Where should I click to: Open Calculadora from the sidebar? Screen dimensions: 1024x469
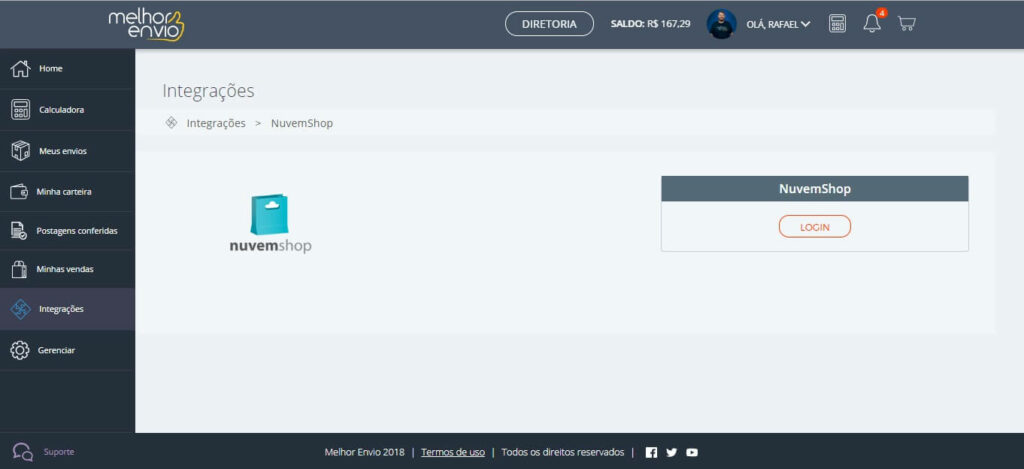[x=61, y=110]
